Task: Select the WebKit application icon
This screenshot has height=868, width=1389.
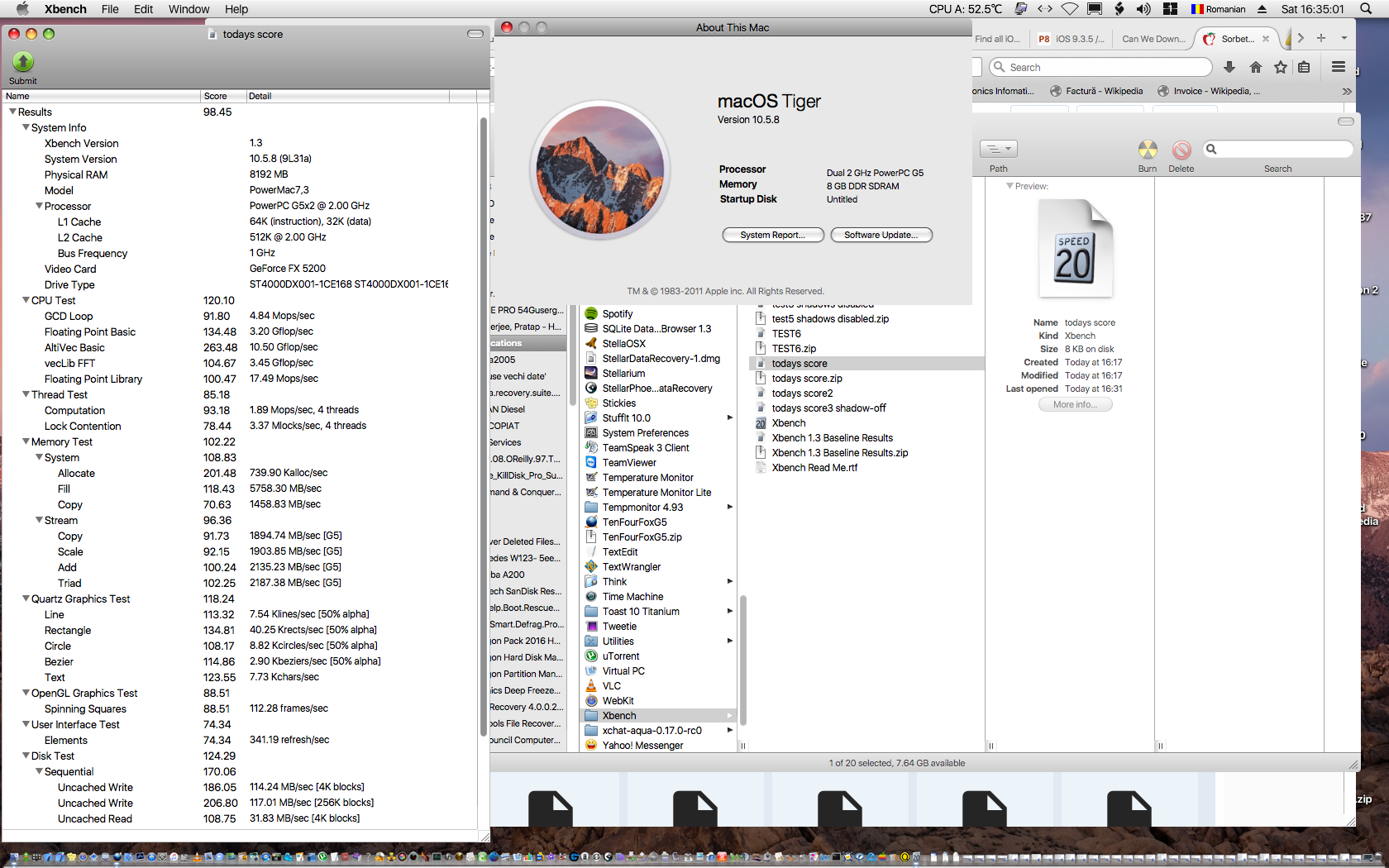Action: [x=591, y=701]
